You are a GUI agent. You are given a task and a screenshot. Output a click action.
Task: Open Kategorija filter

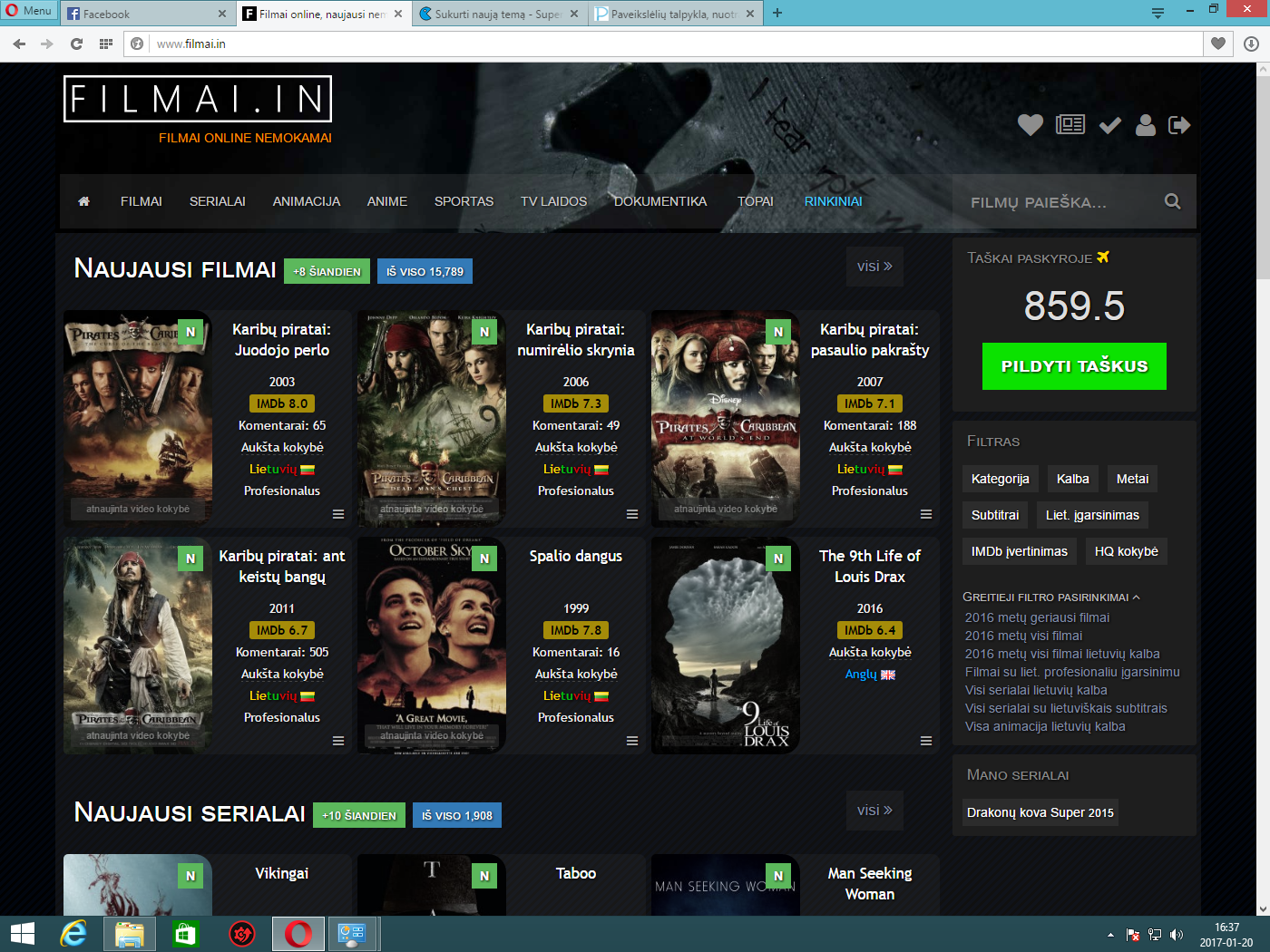coord(1001,479)
